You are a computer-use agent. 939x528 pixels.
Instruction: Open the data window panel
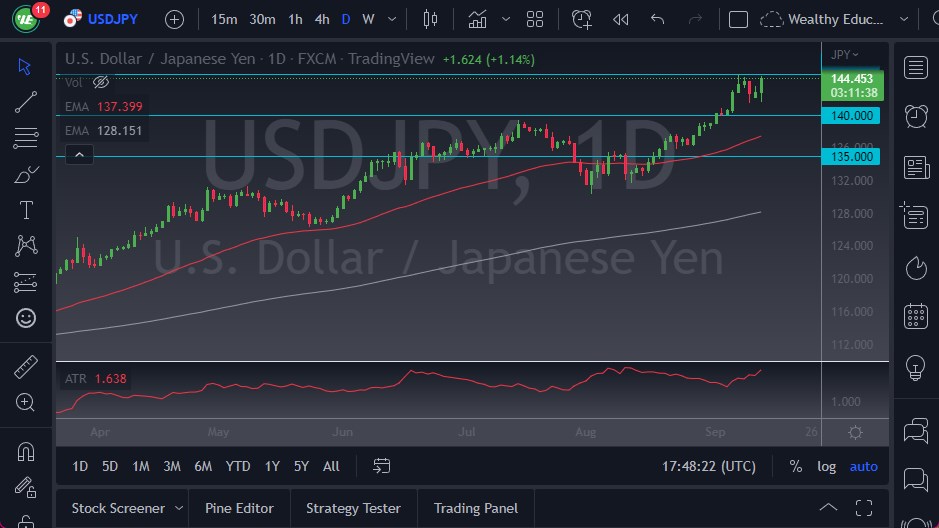tap(914, 216)
